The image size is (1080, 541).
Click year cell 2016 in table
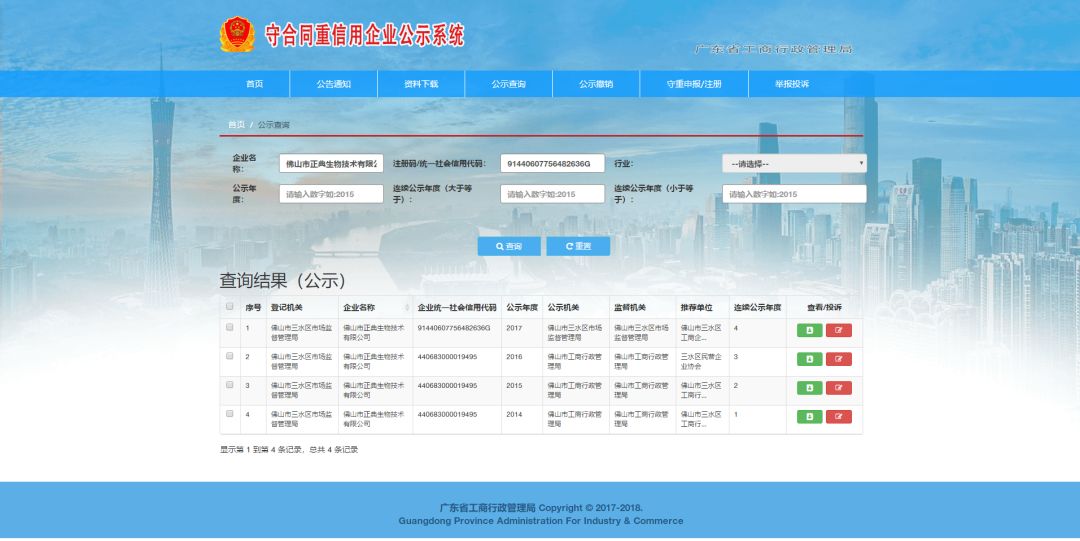point(515,357)
